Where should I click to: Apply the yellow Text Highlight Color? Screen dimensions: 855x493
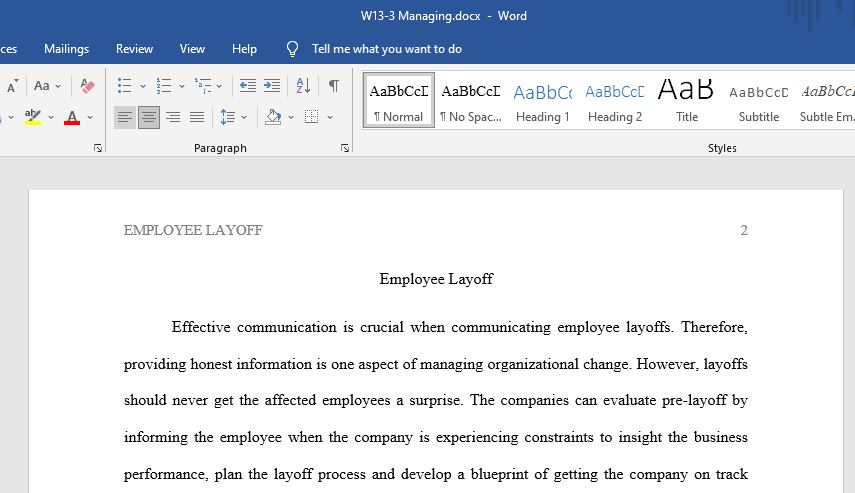point(33,117)
